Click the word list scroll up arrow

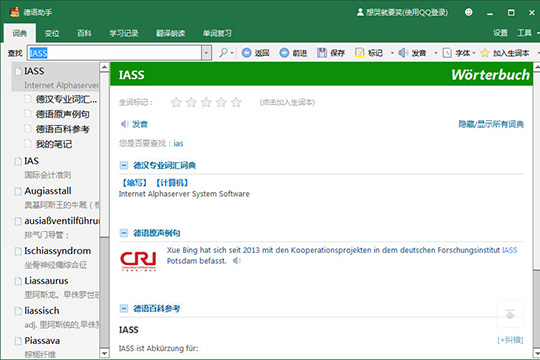[104, 67]
